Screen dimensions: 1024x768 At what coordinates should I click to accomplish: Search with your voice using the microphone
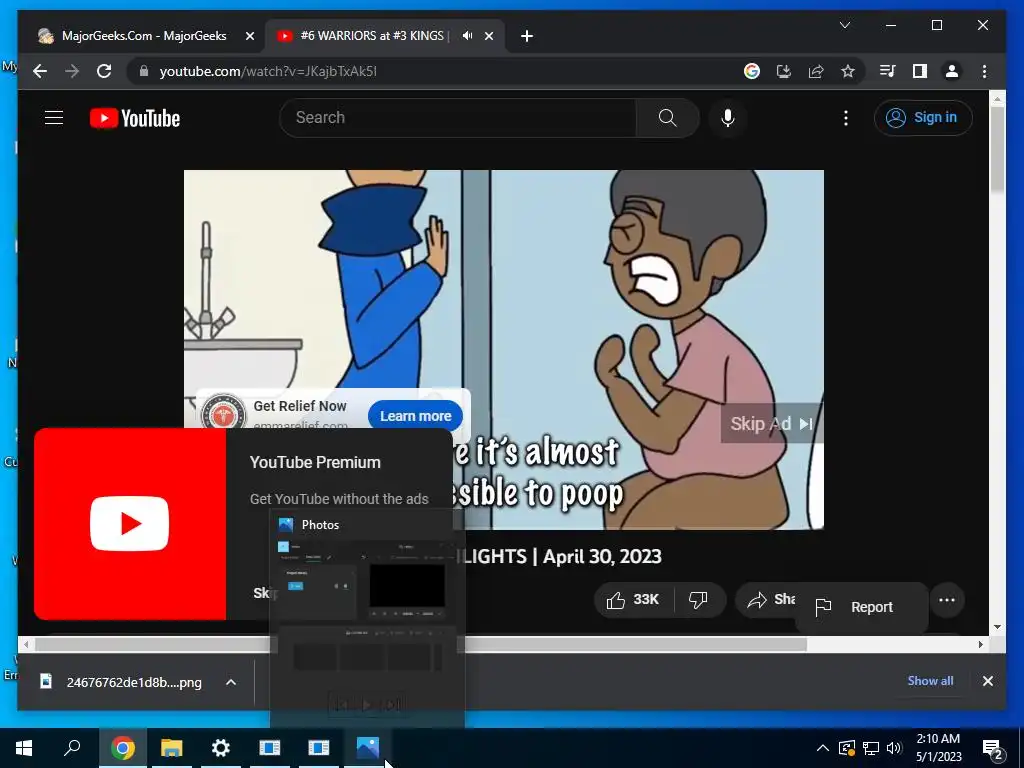point(728,118)
